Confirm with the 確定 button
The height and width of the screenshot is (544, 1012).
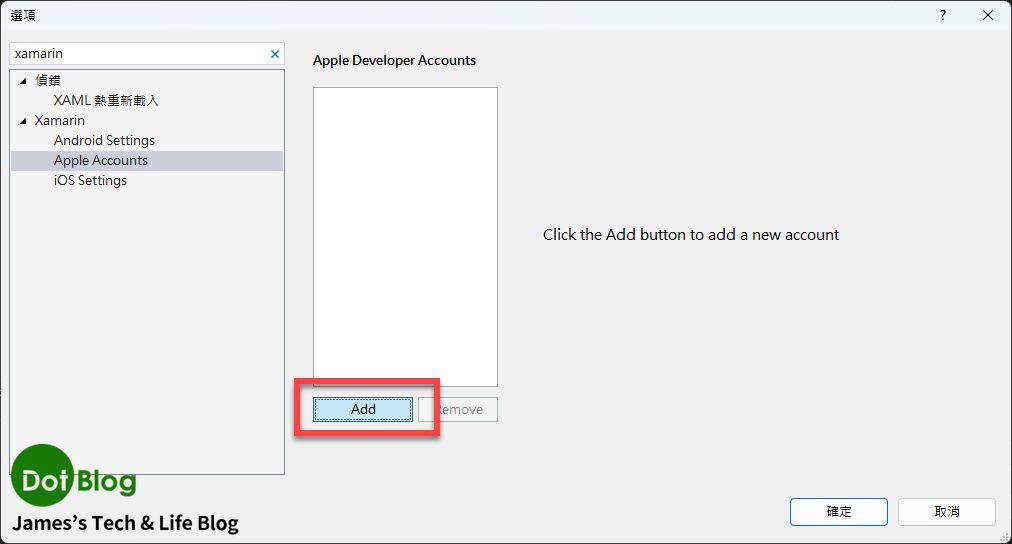[x=838, y=512]
